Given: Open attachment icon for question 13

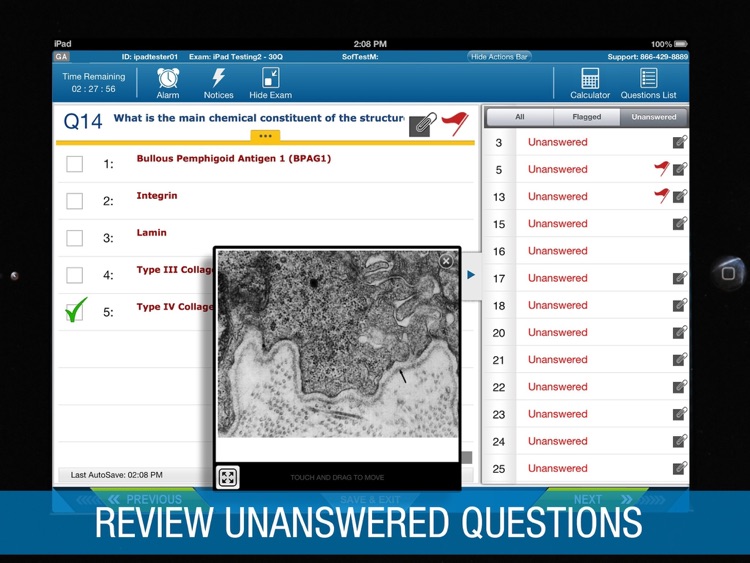Looking at the screenshot, I should pos(680,196).
